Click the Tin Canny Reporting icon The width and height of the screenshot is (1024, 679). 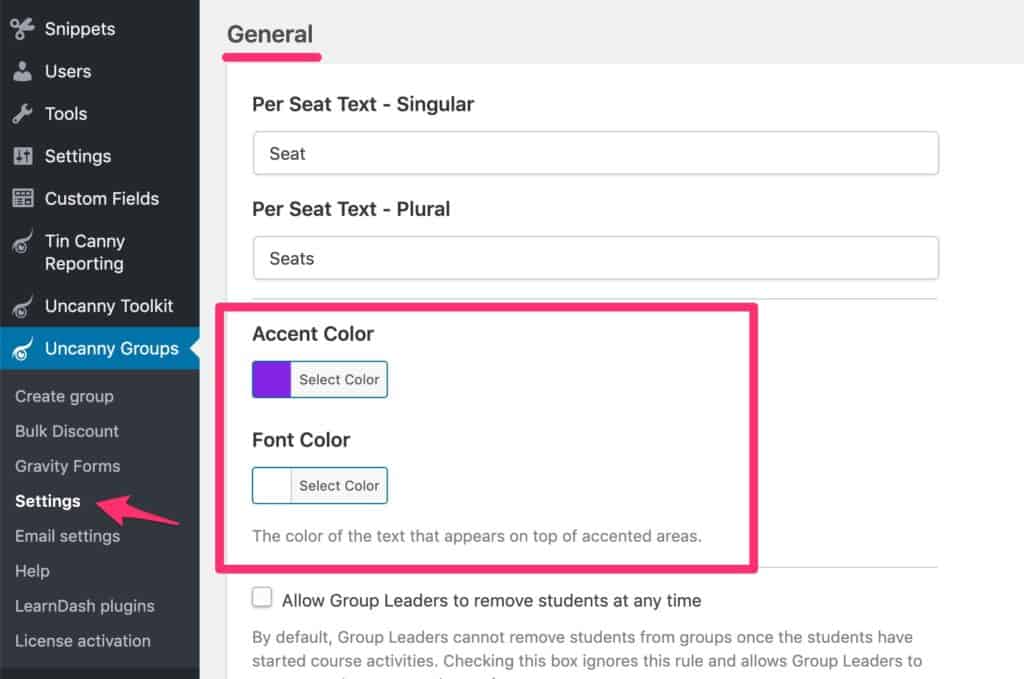(x=22, y=242)
